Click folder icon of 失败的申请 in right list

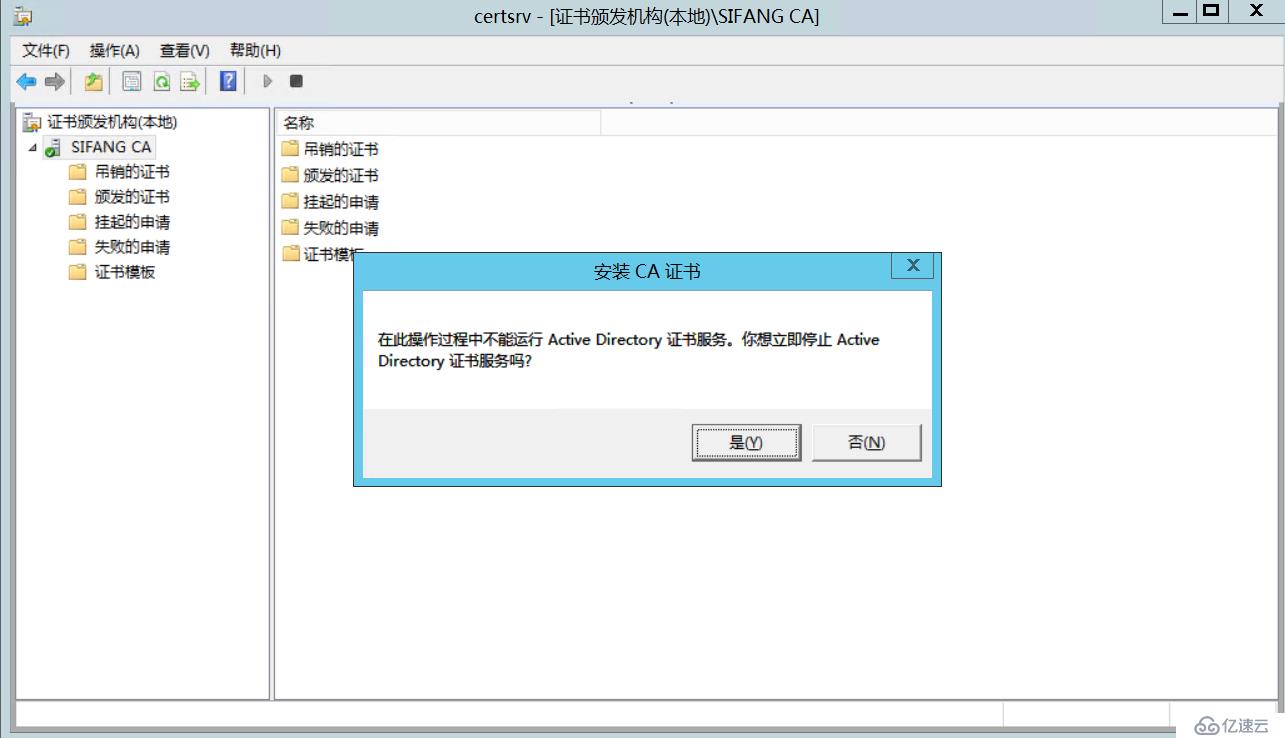290,227
